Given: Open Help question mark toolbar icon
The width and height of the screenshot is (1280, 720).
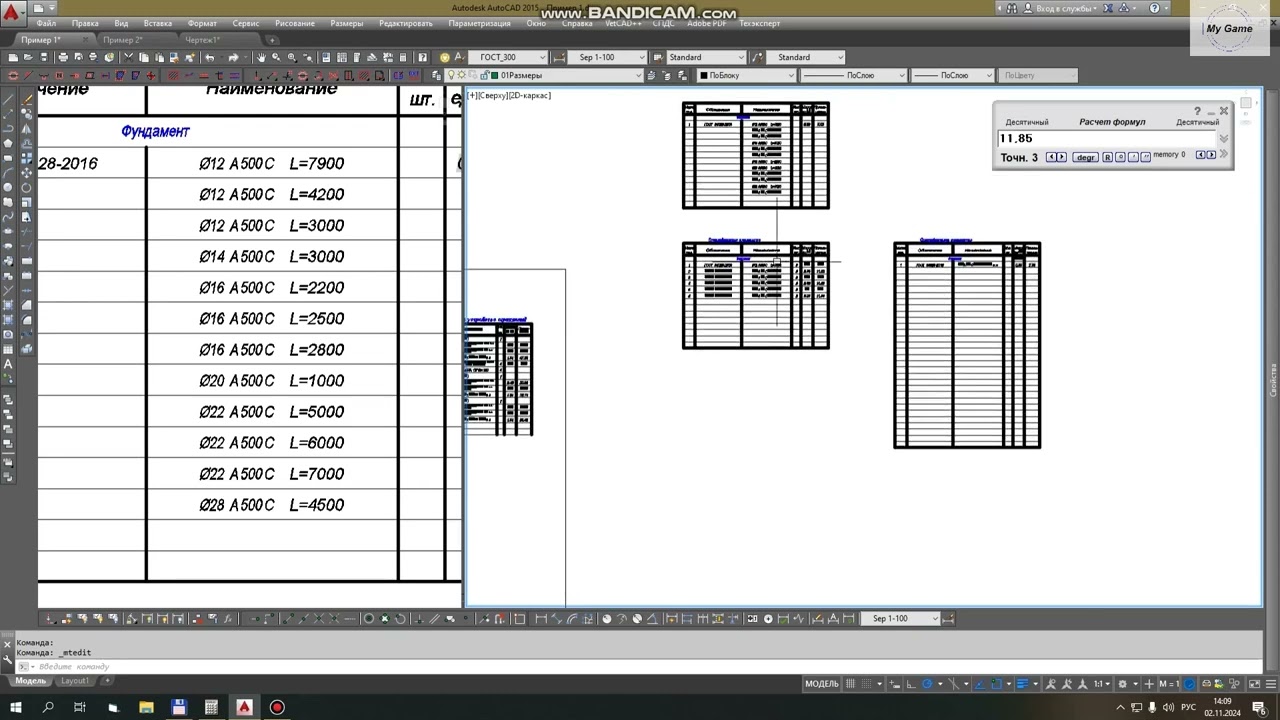Looking at the screenshot, I should 423,57.
